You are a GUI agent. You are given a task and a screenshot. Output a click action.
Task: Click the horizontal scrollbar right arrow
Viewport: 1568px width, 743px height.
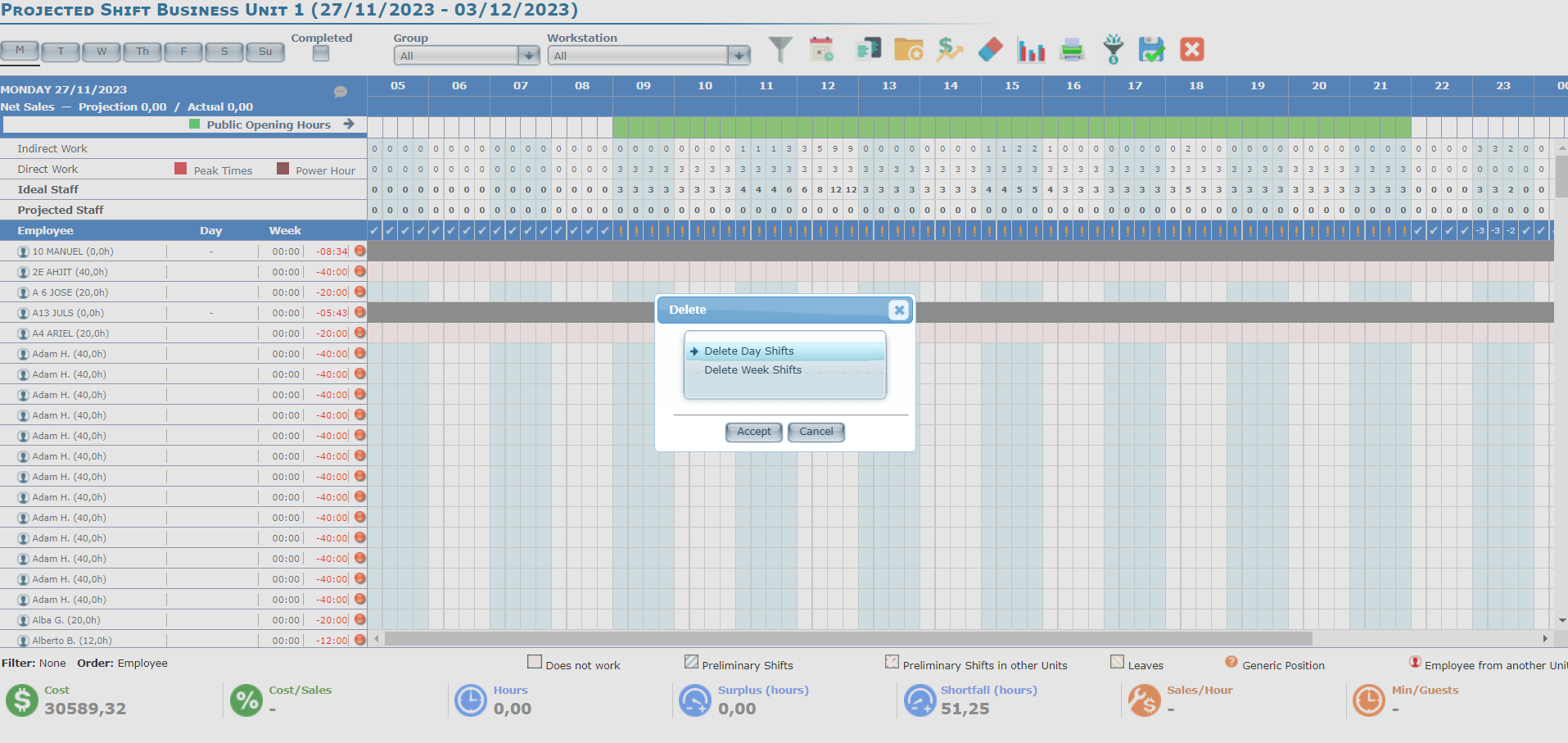pos(1545,638)
